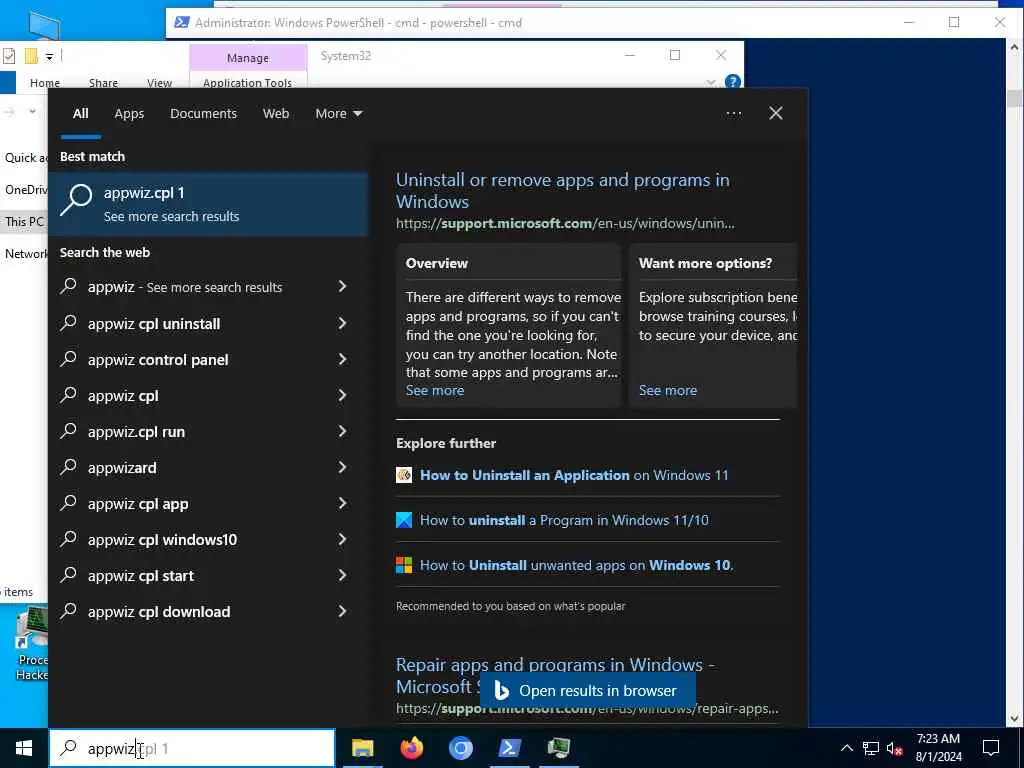
Task: Expand arrow for 'appwiz cpl app'
Action: pyautogui.click(x=342, y=503)
